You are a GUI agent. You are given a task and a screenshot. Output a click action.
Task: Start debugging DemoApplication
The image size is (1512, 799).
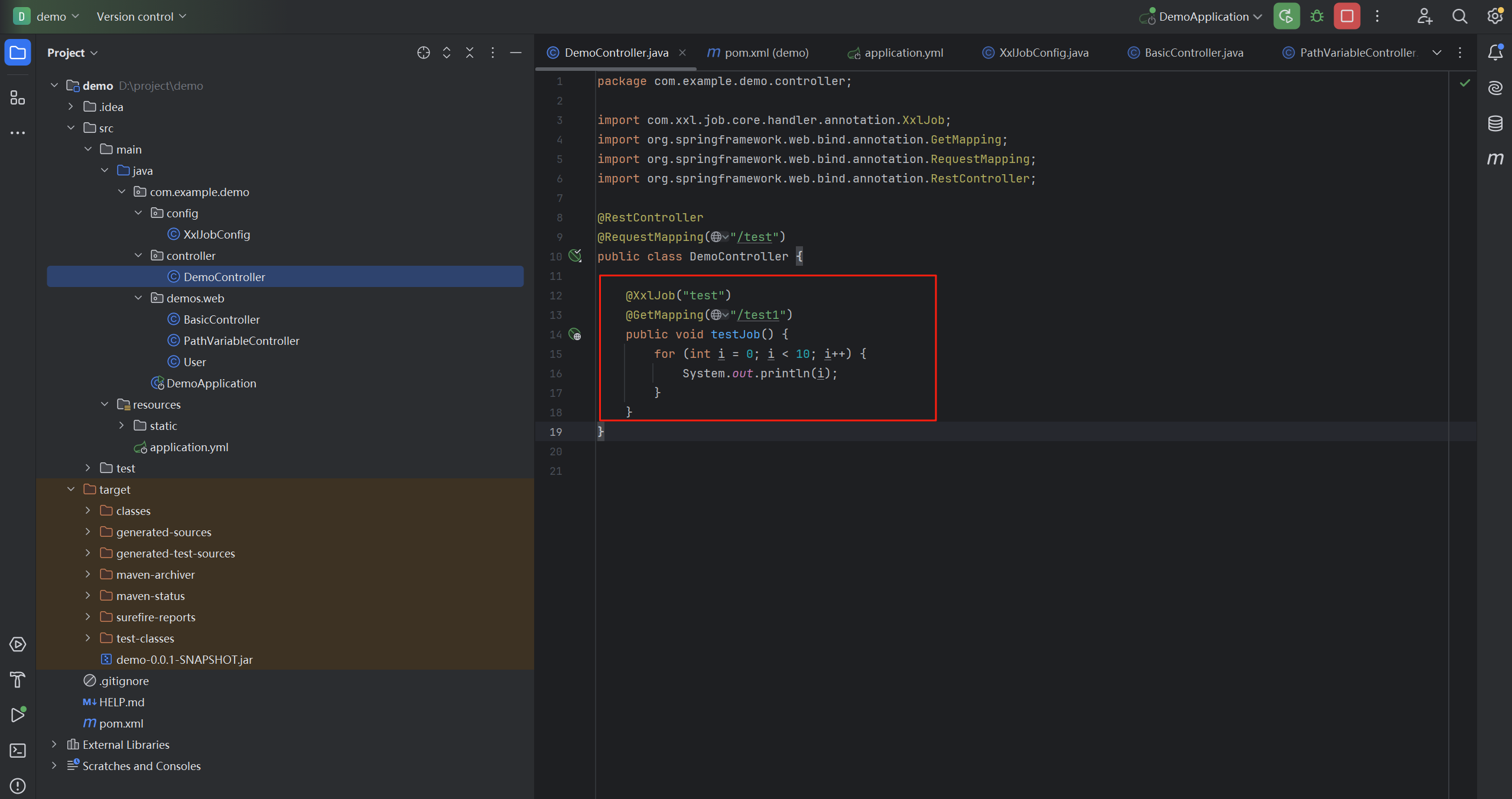click(x=1317, y=17)
